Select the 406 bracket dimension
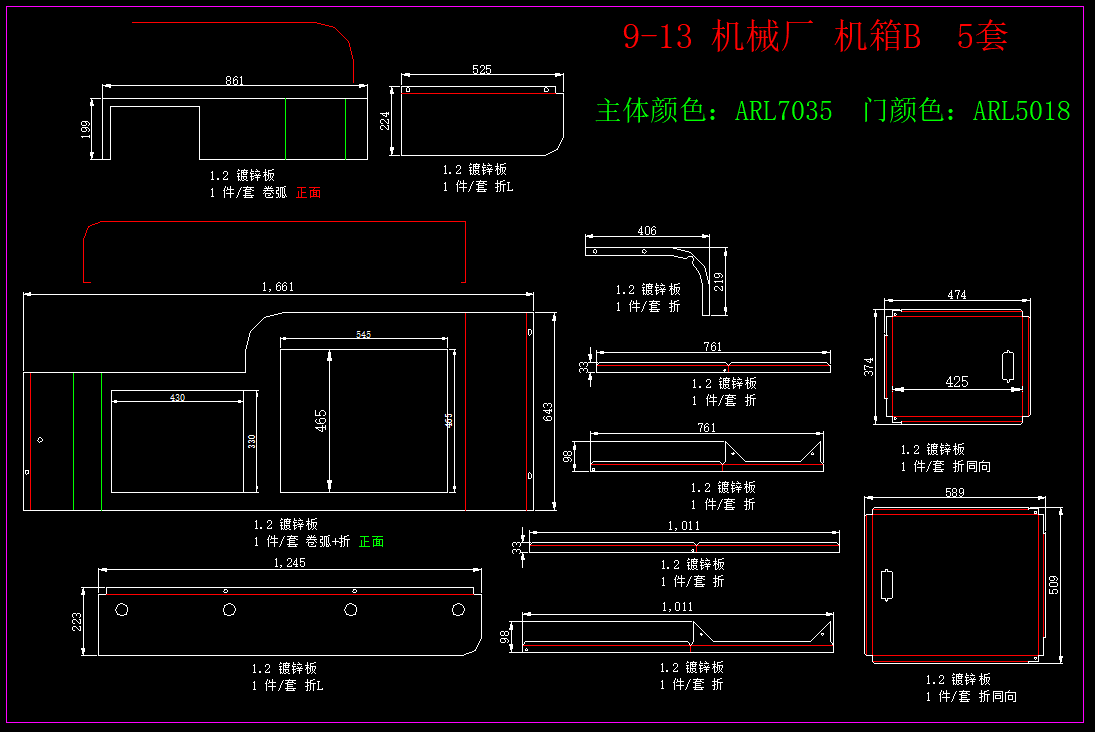Viewport: 1095px width, 732px height. pos(647,231)
